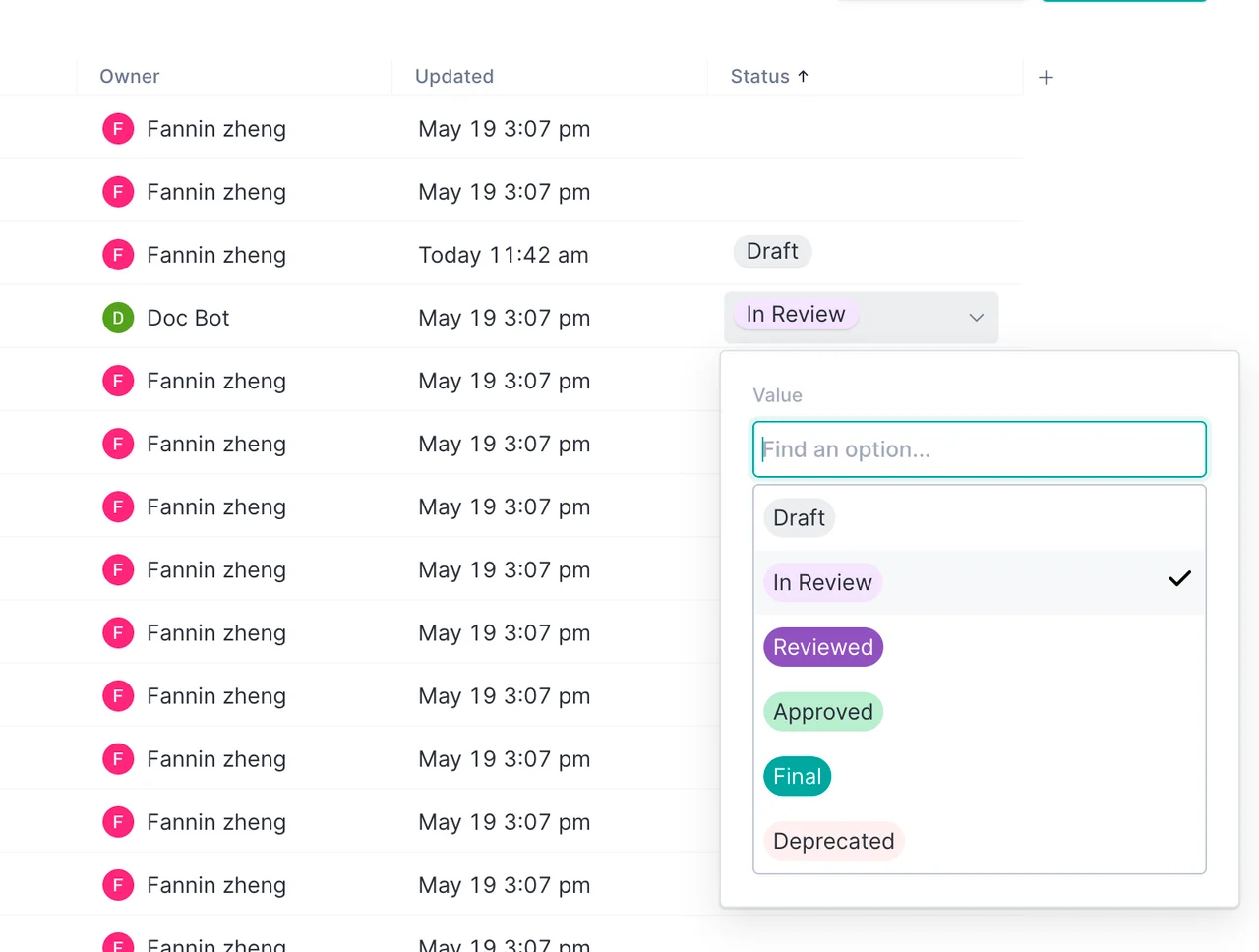This screenshot has height=952, width=1259.
Task: Select the Draft option in the value list
Action: 799,518
